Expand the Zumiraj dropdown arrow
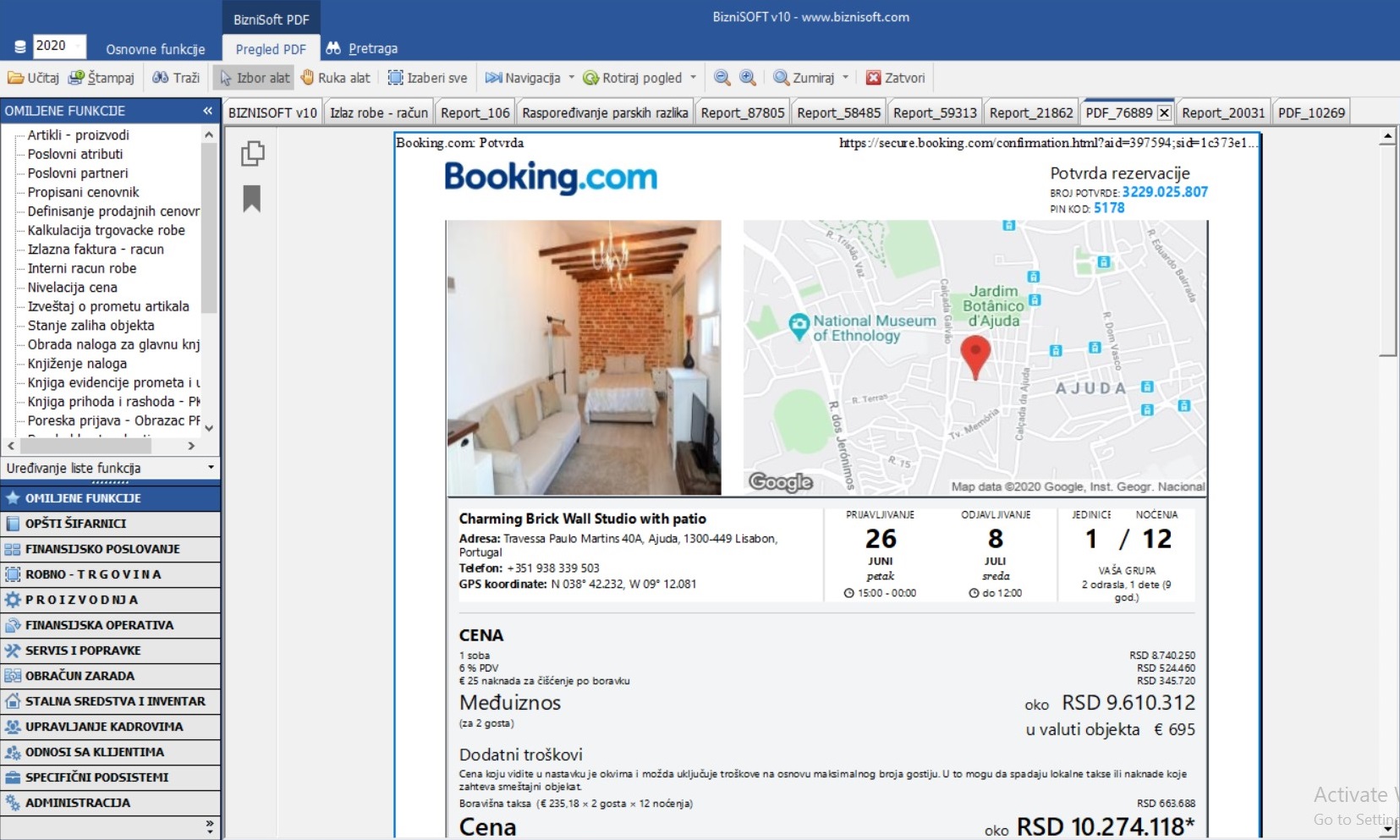Image resolution: width=1400 pixels, height=840 pixels. coord(845,78)
